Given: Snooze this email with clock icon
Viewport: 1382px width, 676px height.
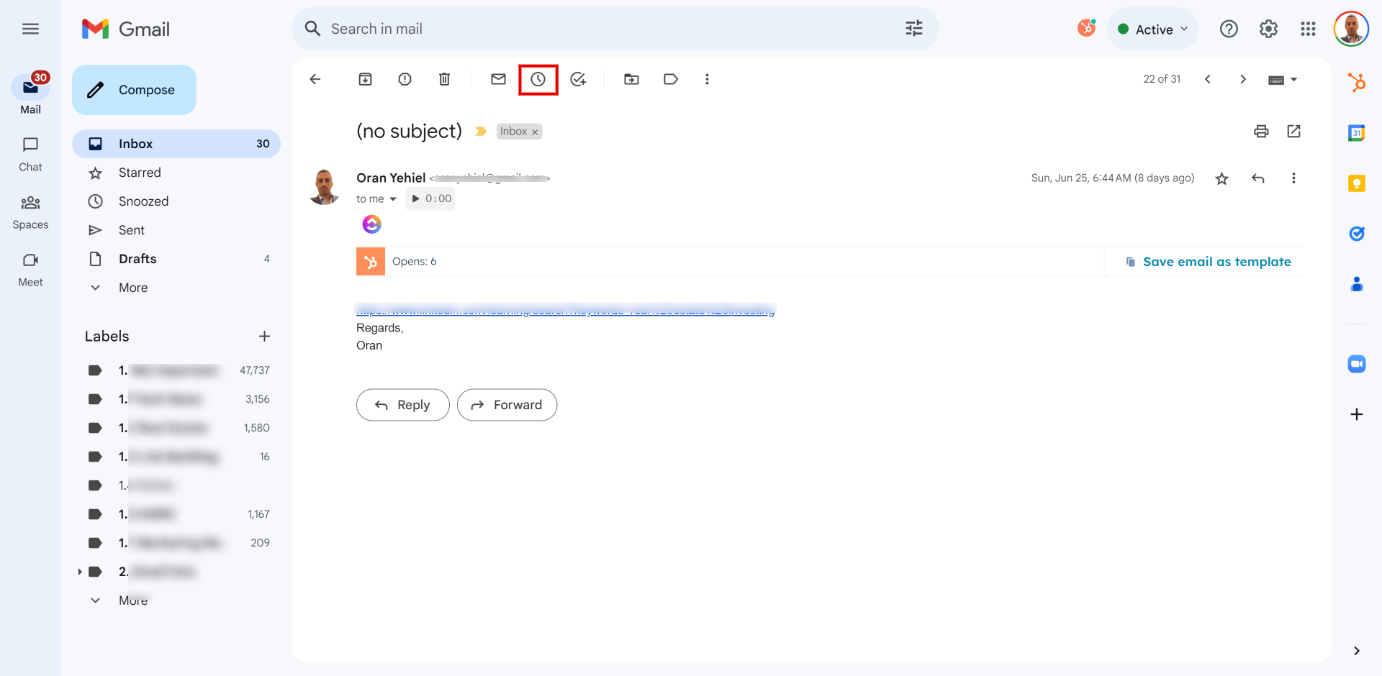Looking at the screenshot, I should click(538, 79).
